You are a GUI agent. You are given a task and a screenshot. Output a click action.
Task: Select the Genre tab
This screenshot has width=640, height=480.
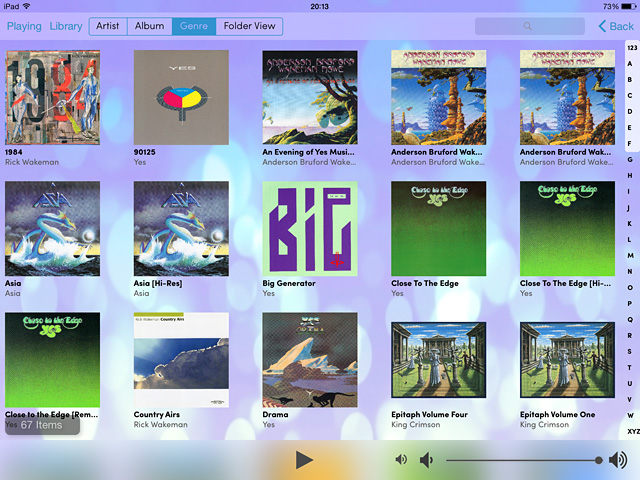point(193,26)
